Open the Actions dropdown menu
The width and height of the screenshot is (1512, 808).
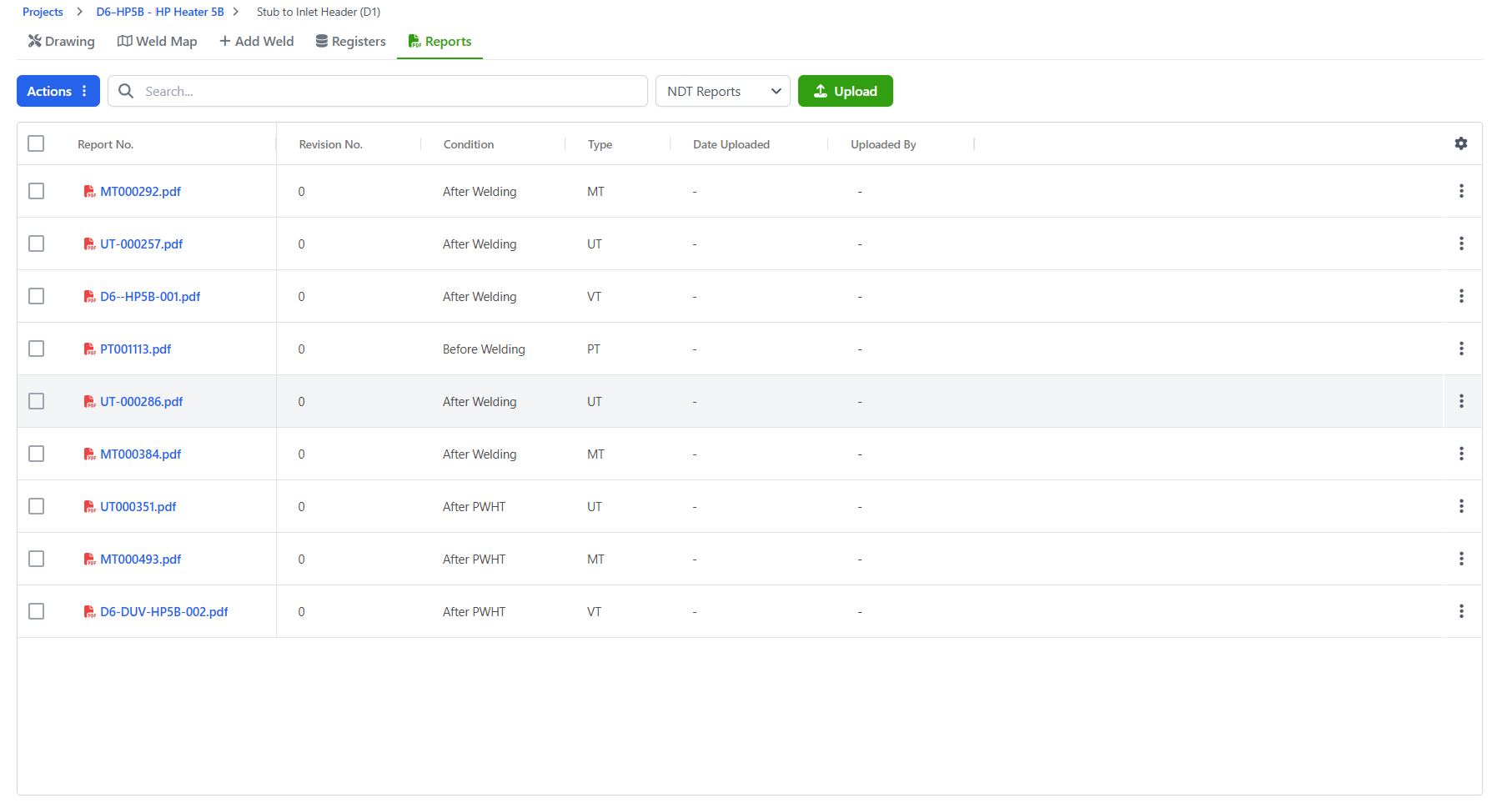pyautogui.click(x=58, y=91)
